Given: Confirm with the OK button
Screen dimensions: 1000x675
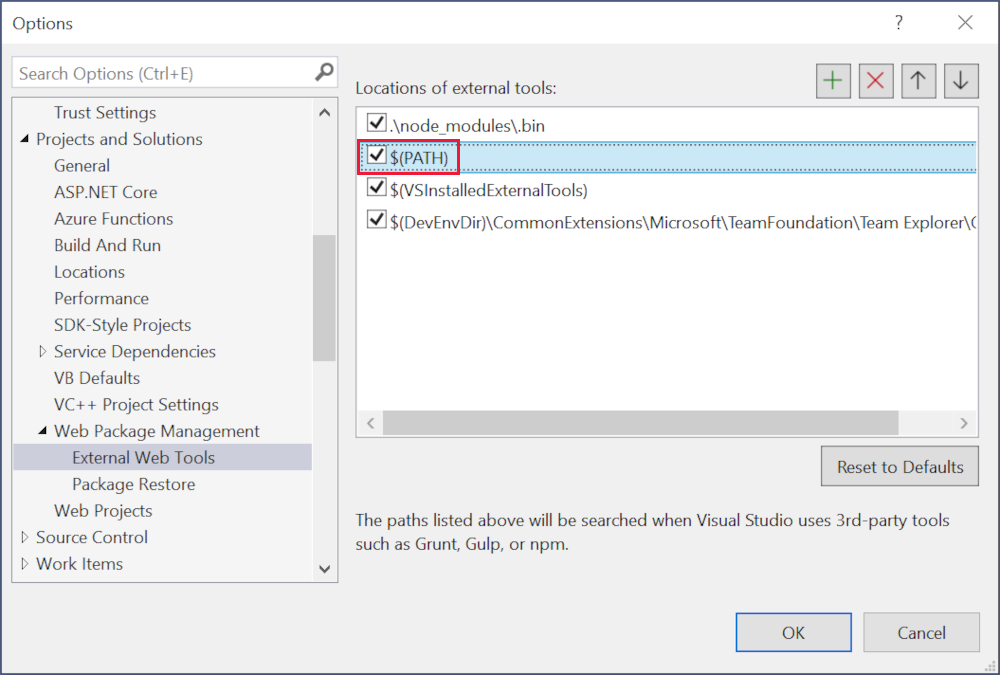Looking at the screenshot, I should click(793, 632).
